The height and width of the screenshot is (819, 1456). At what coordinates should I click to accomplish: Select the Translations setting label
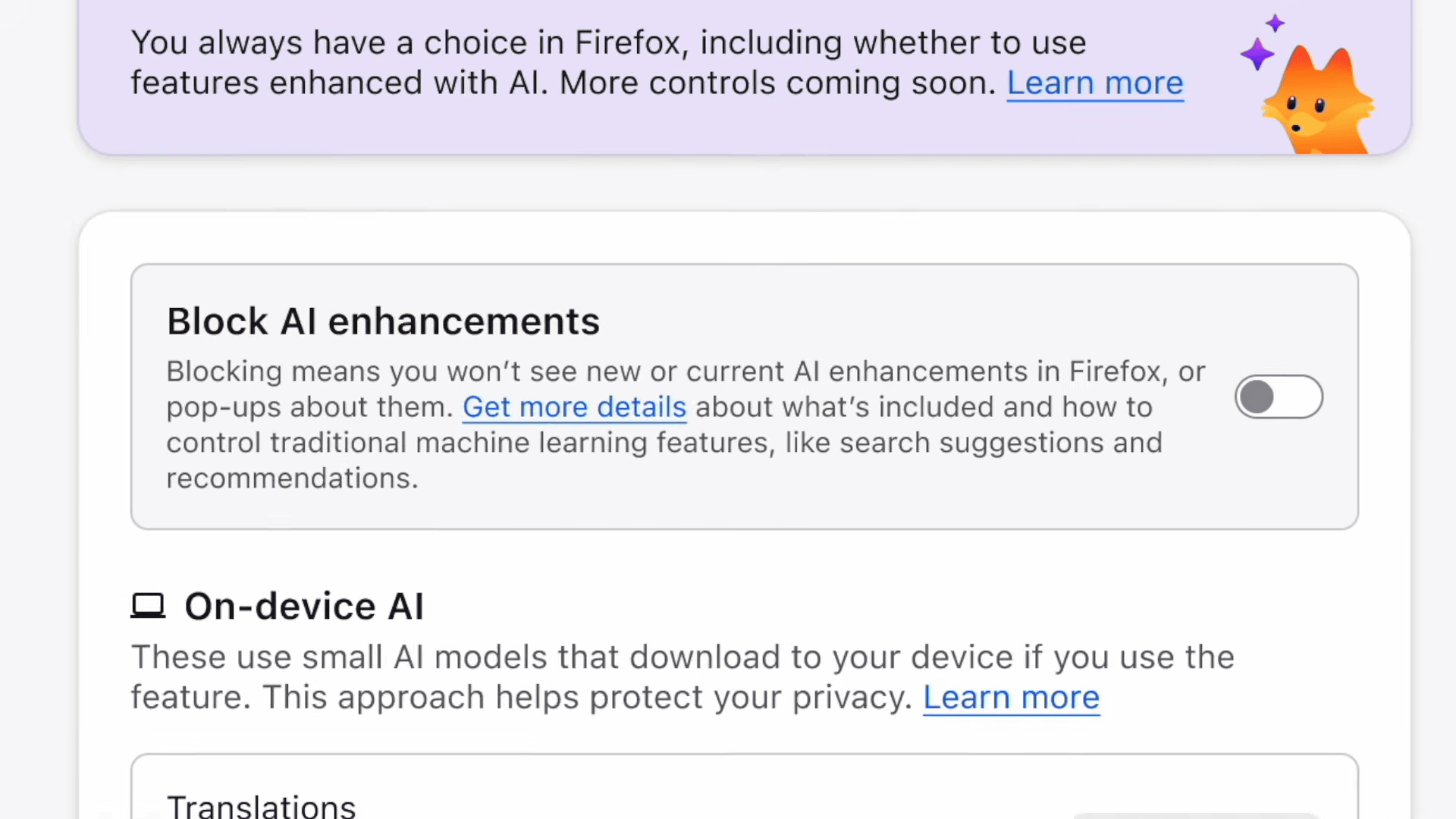tap(262, 806)
